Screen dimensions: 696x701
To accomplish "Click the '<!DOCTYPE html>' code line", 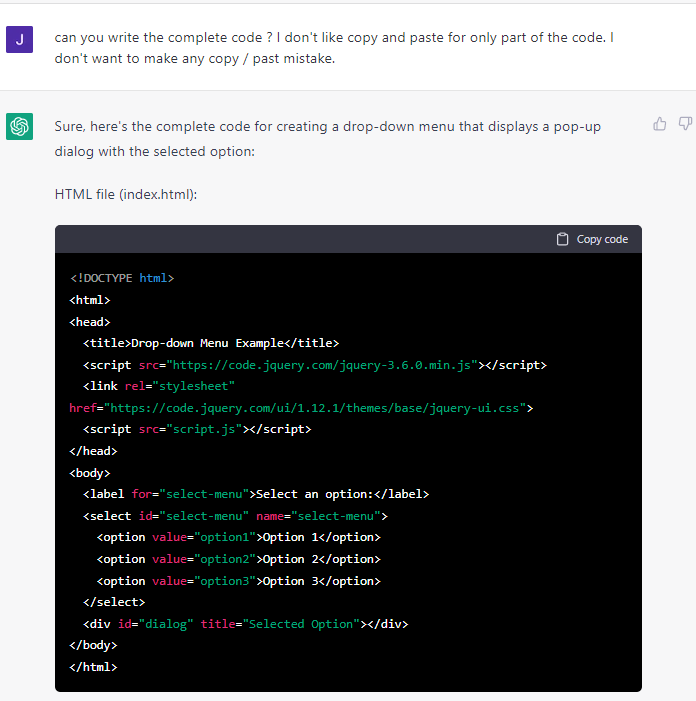I will tap(122, 278).
